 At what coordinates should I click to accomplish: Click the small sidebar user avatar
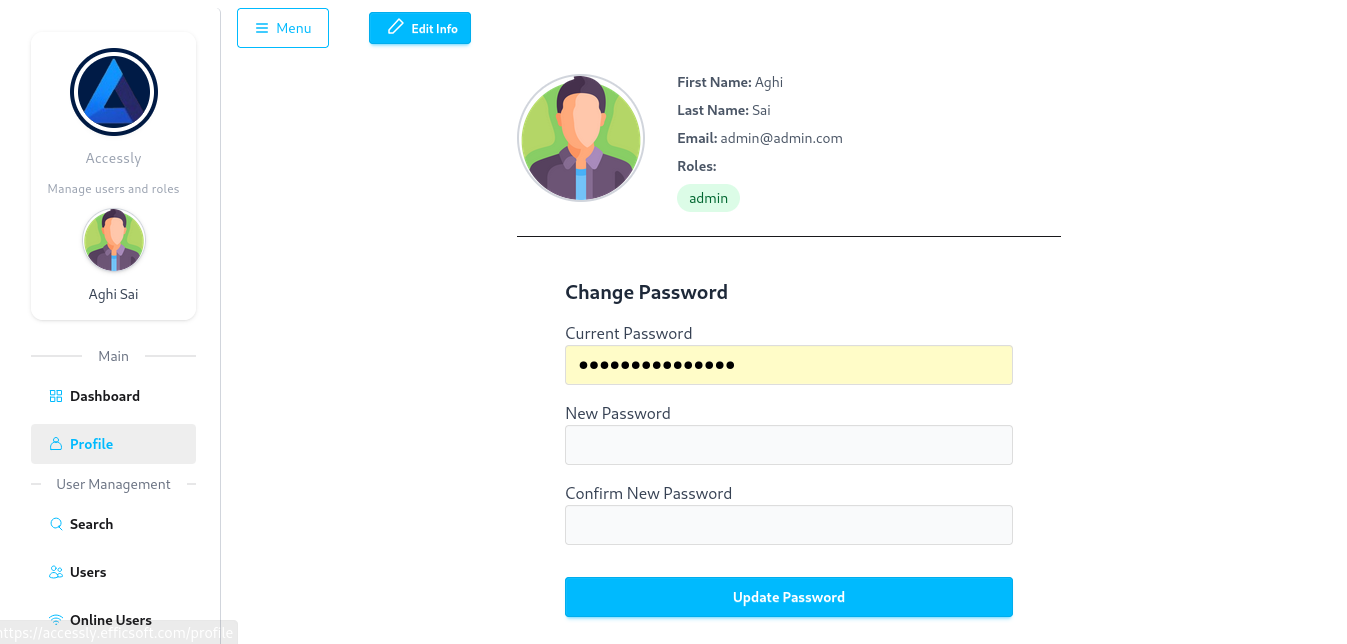click(x=114, y=241)
